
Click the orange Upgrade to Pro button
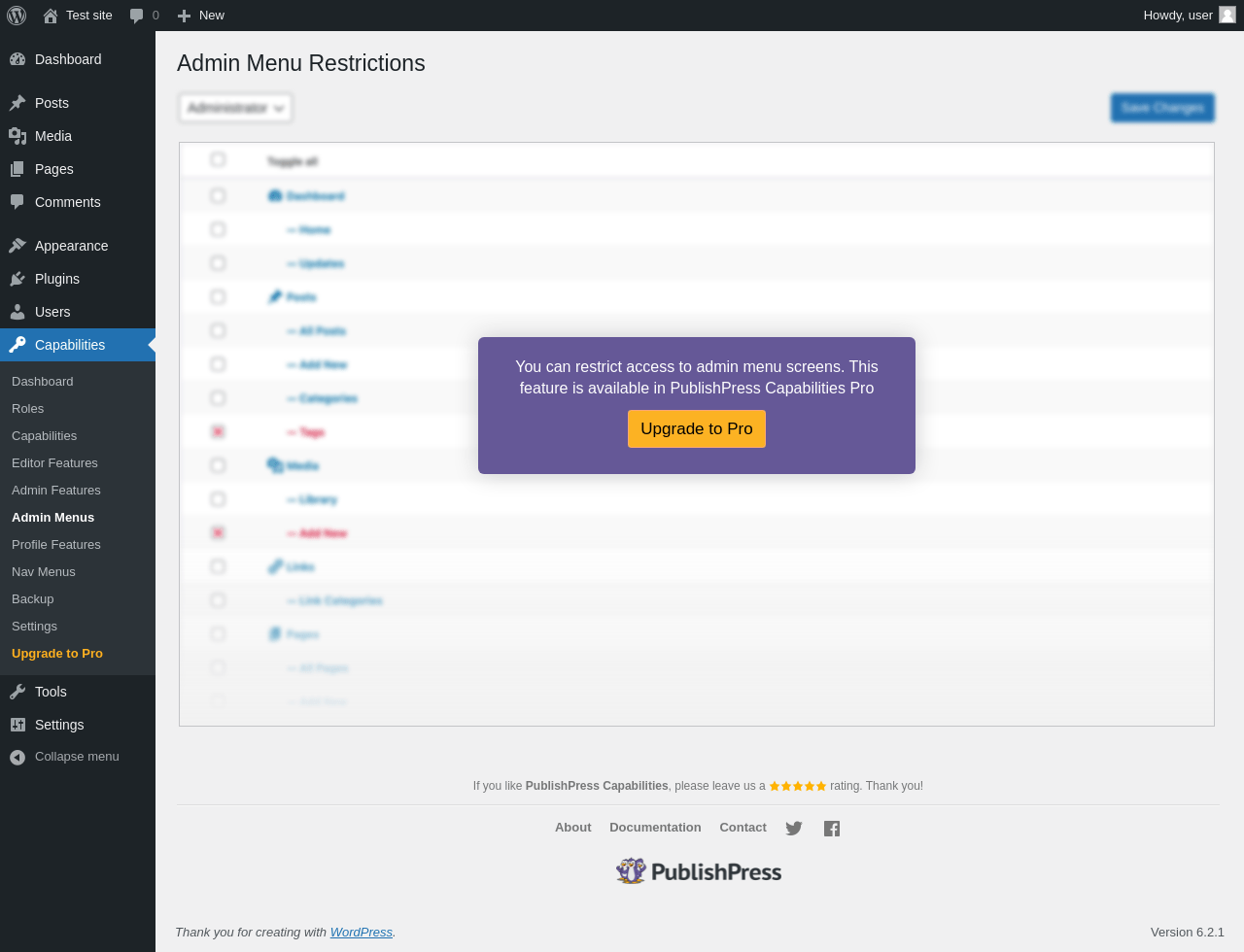(697, 429)
